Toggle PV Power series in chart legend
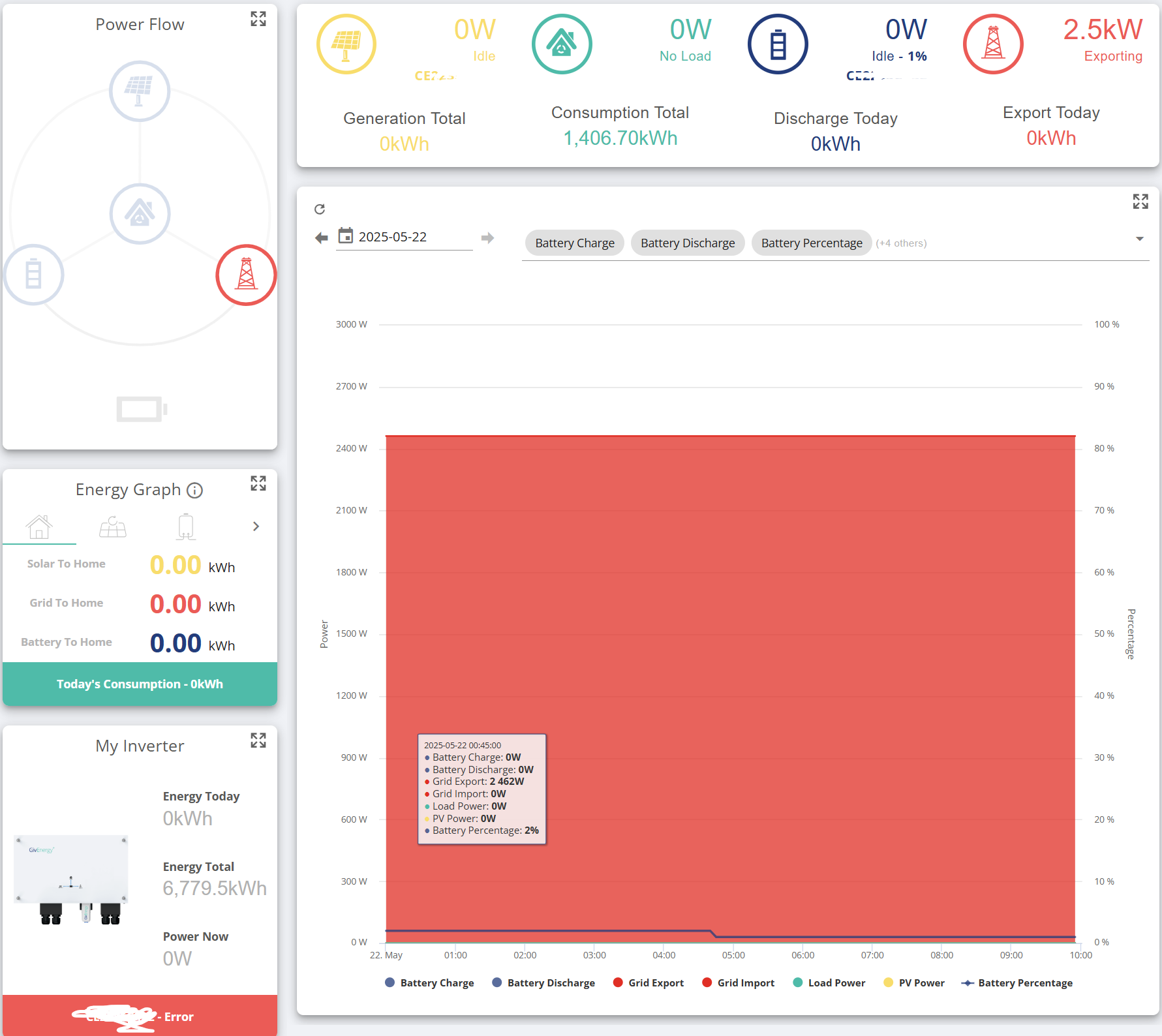The width and height of the screenshot is (1162, 1036). tap(913, 983)
